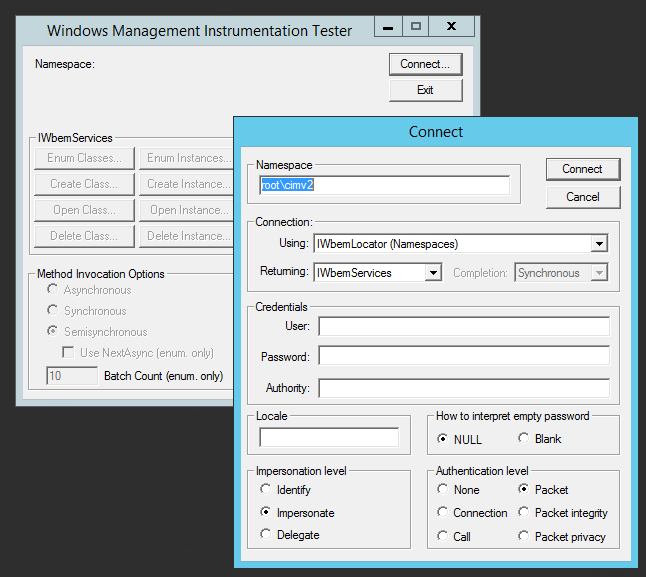
Task: Click into the Password field
Action: click(463, 356)
